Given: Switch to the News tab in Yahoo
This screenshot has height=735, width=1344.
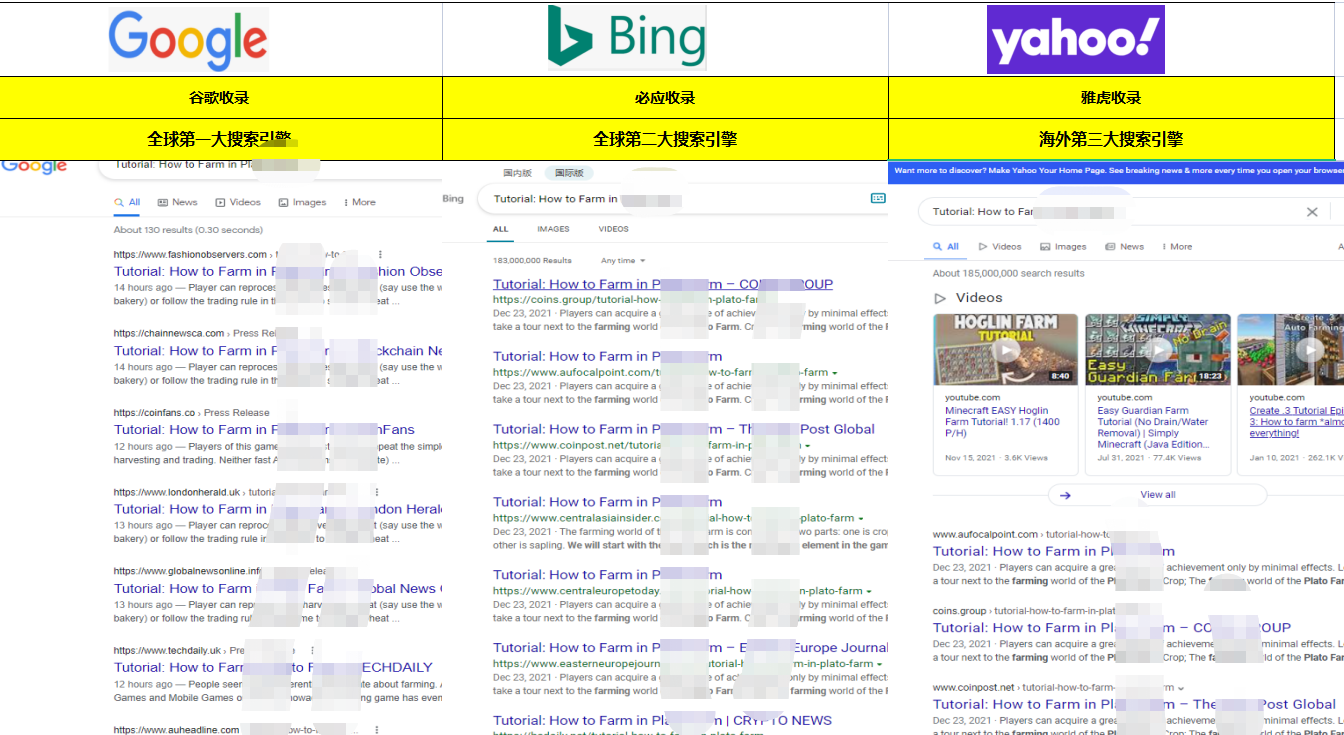Looking at the screenshot, I should 1125,247.
